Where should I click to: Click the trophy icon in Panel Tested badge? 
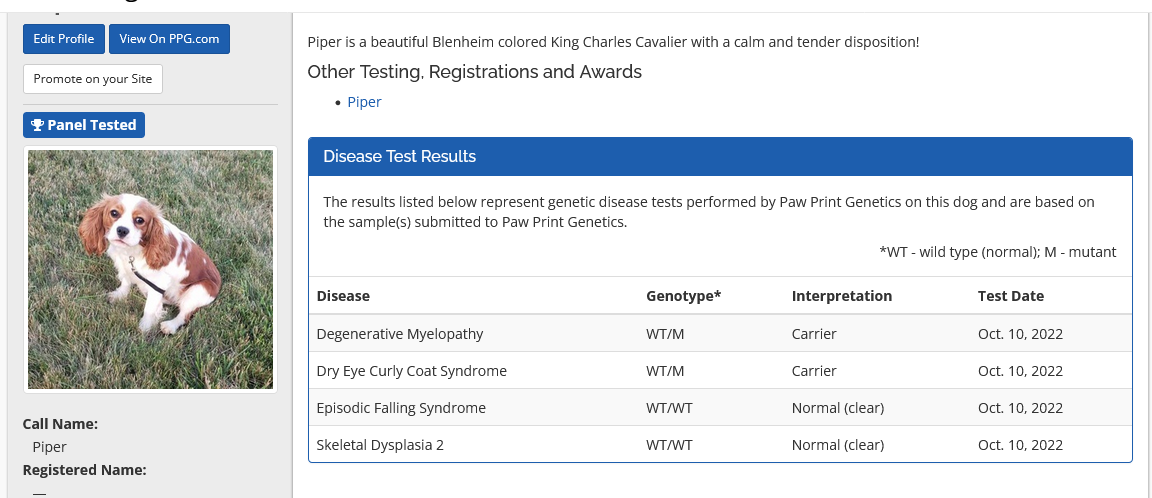click(38, 125)
